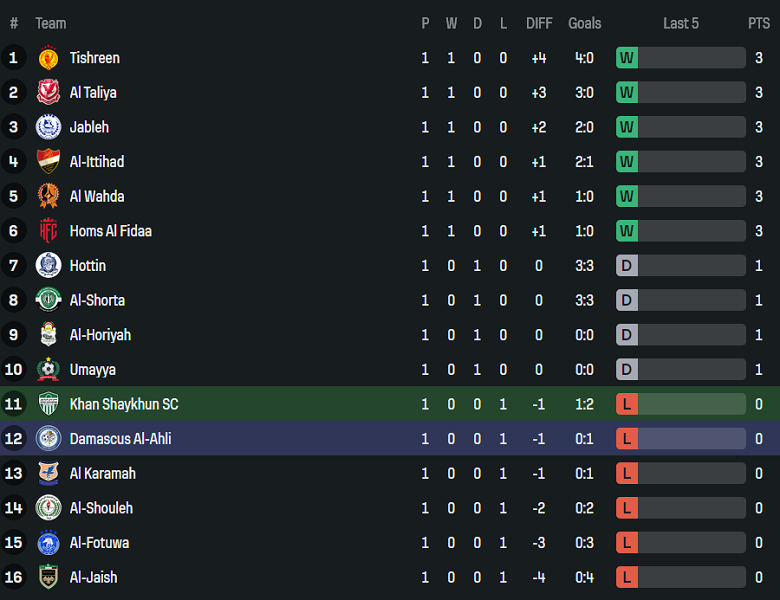This screenshot has width=780, height=600.
Task: Click the Al-Shorta green badge
Action: [48, 300]
